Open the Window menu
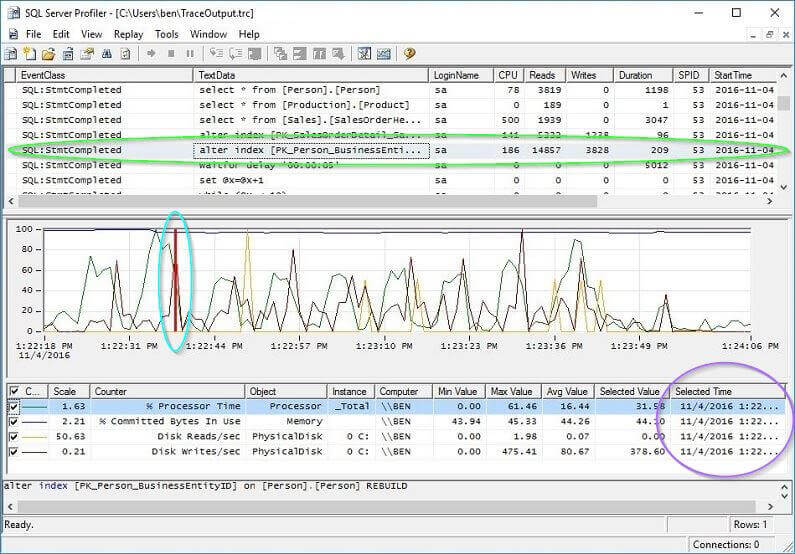Viewport: 795px width, 554px height. click(208, 34)
